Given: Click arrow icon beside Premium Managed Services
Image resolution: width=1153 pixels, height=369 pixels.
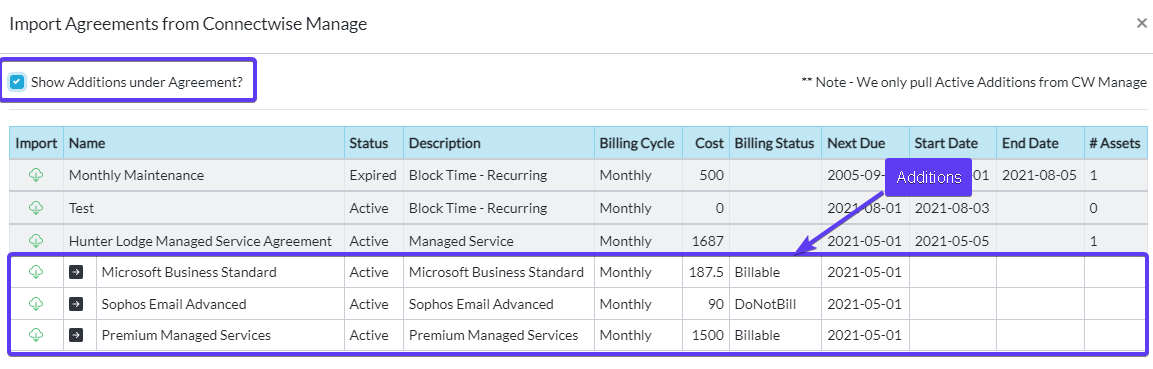Looking at the screenshot, I should point(76,335).
